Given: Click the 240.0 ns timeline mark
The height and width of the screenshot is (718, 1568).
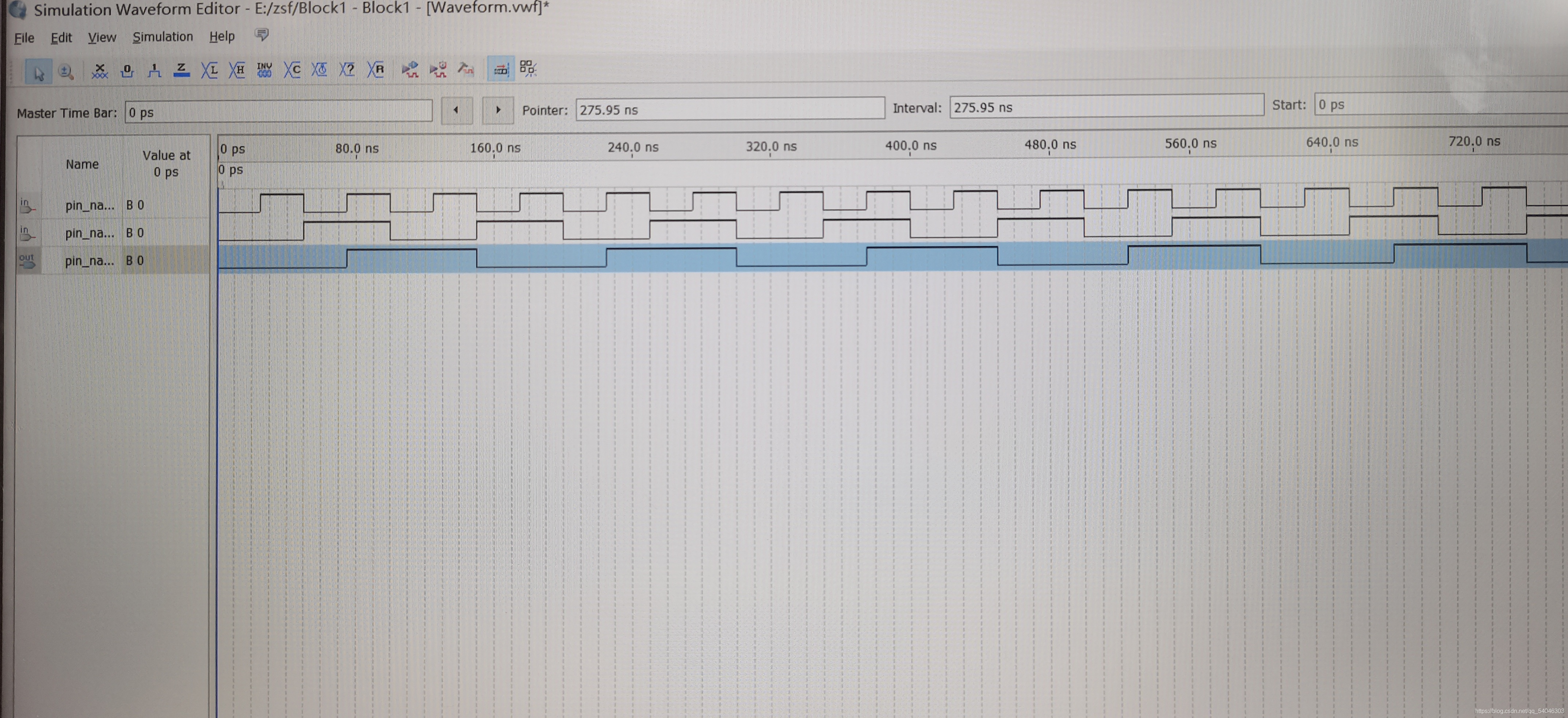Looking at the screenshot, I should point(633,148).
